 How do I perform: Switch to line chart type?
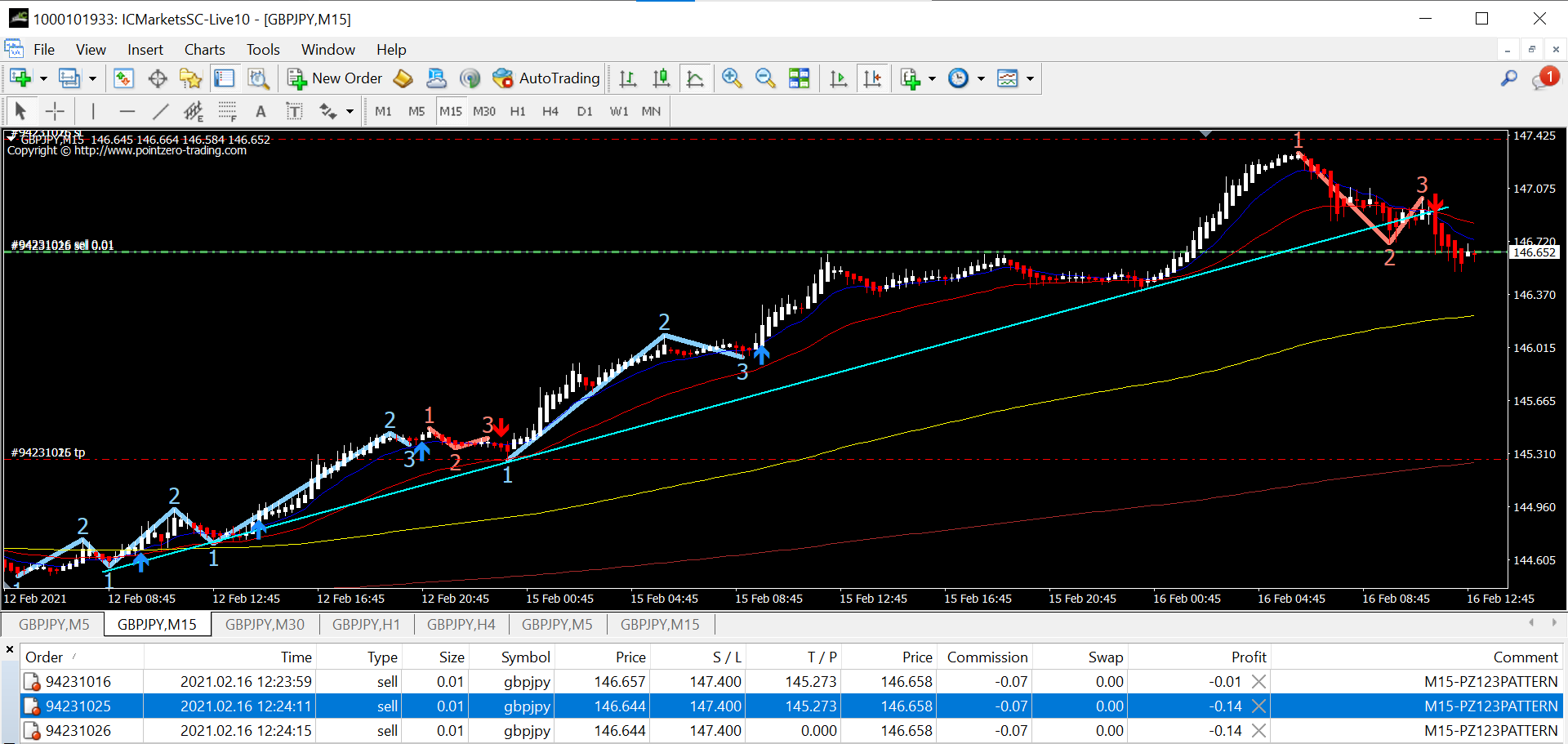(695, 78)
